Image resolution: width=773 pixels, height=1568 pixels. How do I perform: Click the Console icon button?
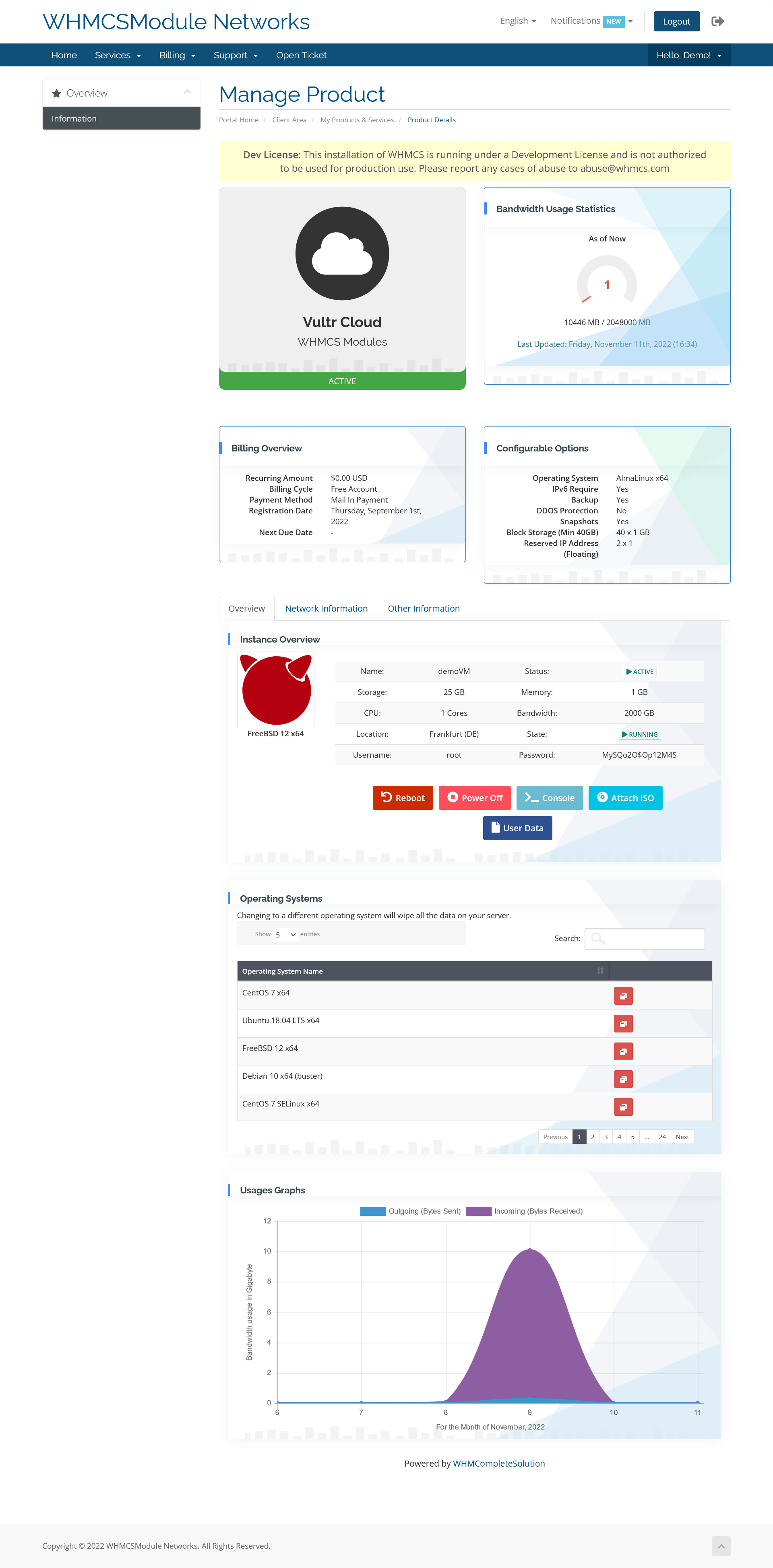(x=549, y=797)
